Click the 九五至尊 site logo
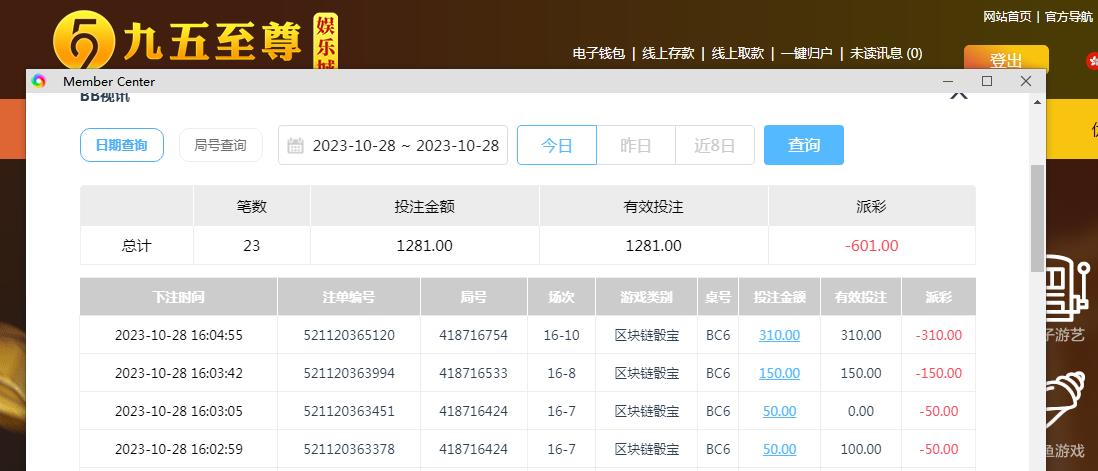This screenshot has height=471, width=1098. click(x=195, y=42)
